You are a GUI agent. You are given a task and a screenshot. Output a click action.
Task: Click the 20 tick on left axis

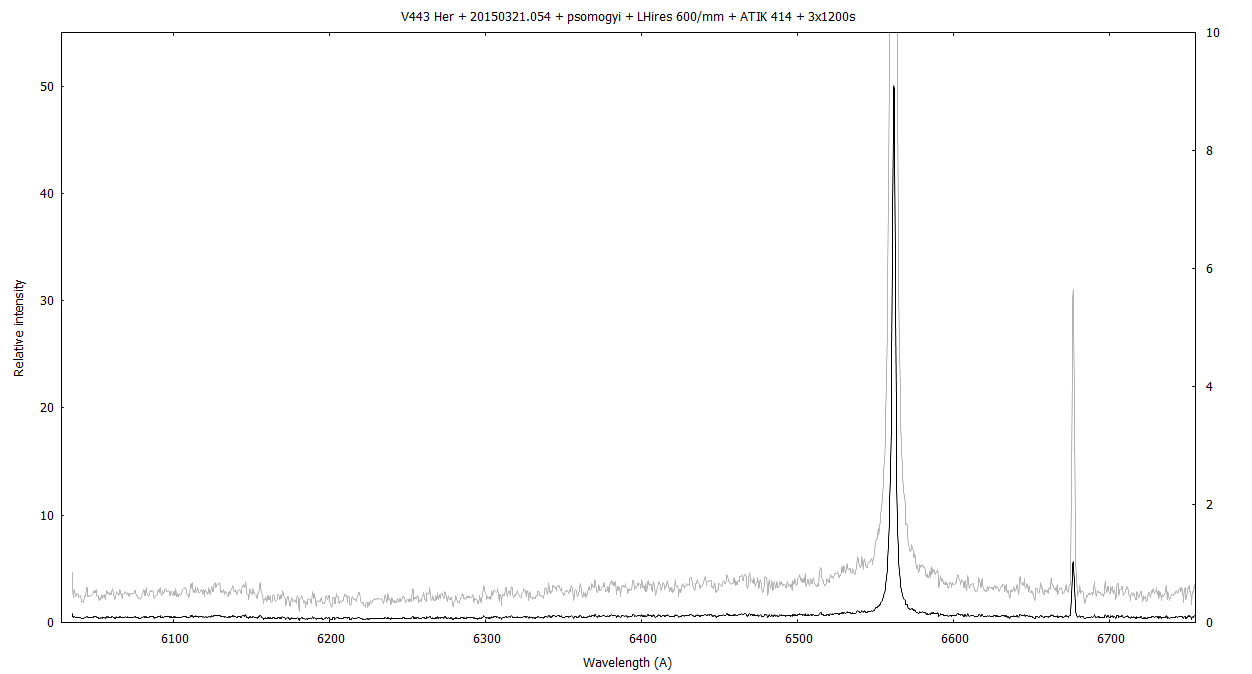pyautogui.click(x=44, y=408)
